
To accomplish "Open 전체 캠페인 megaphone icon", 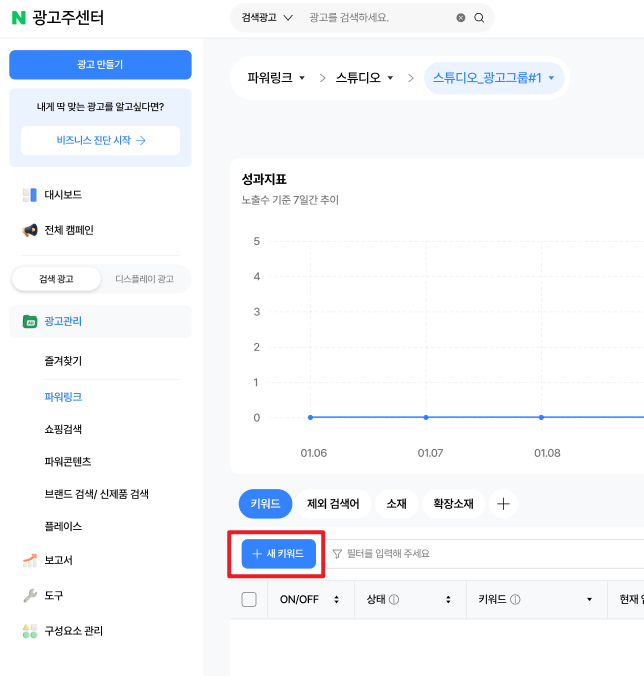I will pyautogui.click(x=30, y=230).
